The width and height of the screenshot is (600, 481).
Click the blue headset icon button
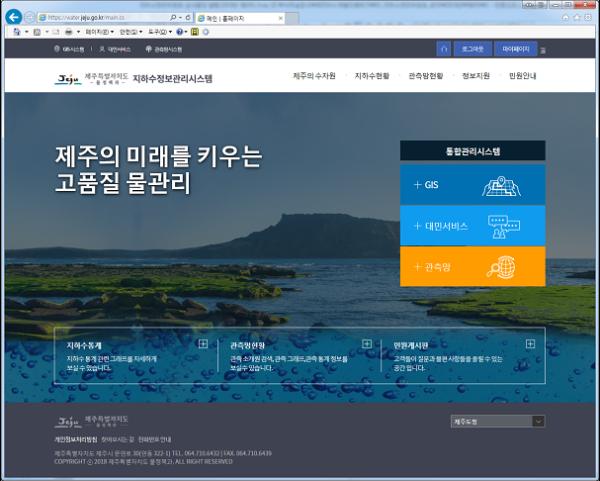444,48
